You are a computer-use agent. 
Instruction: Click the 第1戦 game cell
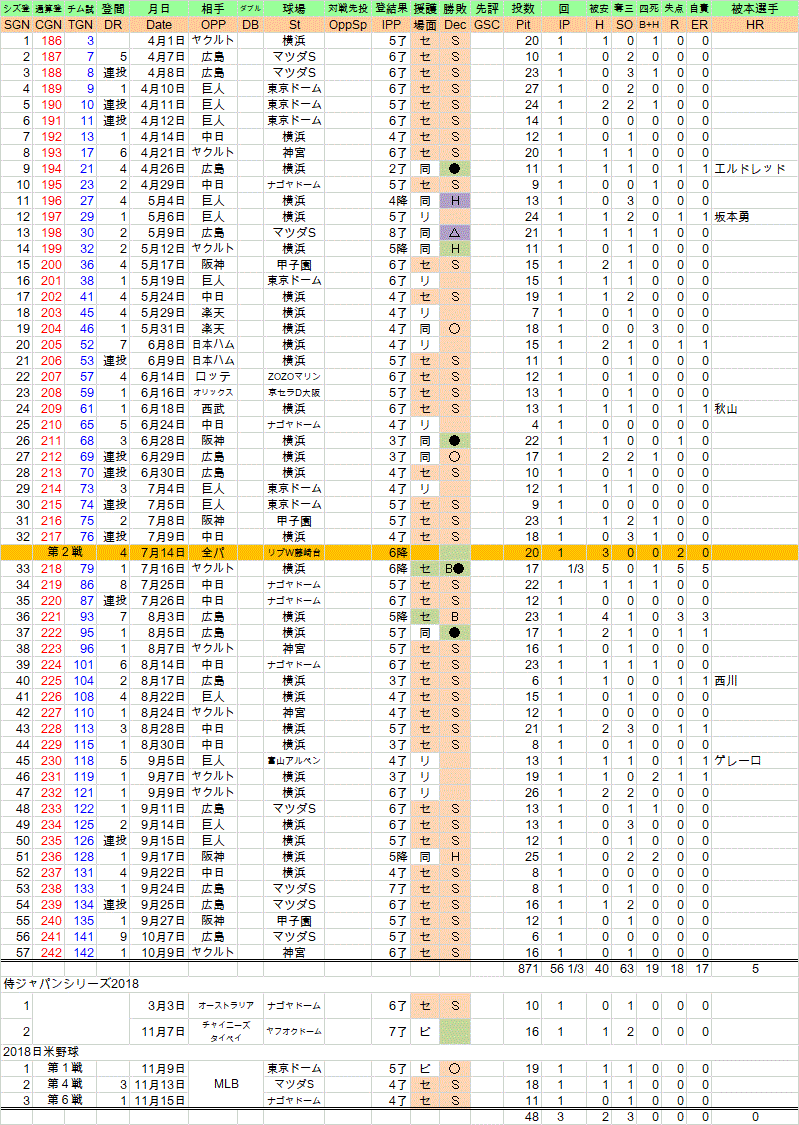[65, 1068]
